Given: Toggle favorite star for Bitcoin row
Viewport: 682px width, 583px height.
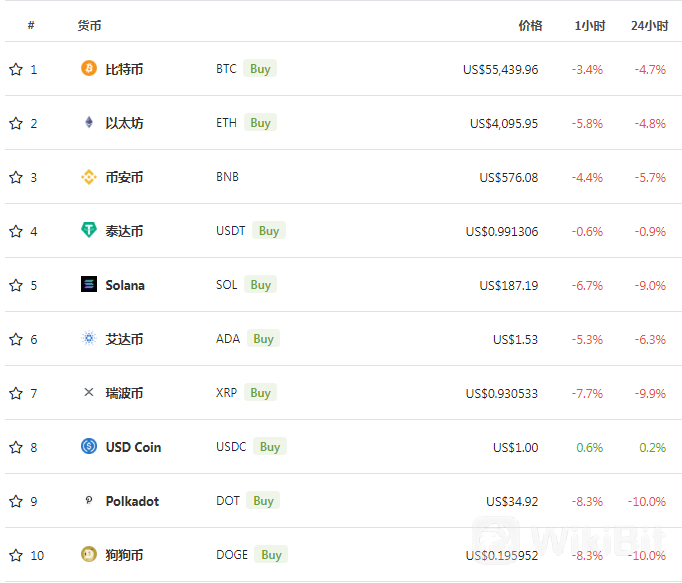Looking at the screenshot, I should click(x=16, y=69).
